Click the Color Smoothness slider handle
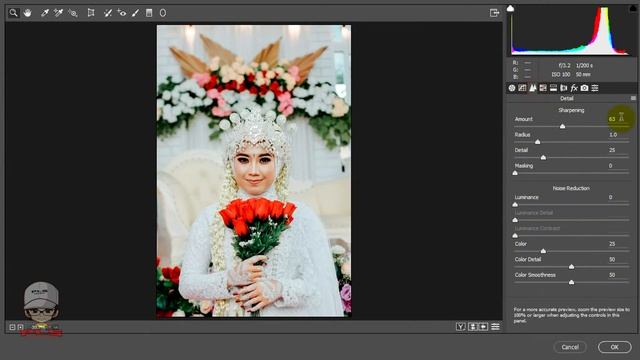The image size is (640, 360). [x=571, y=282]
